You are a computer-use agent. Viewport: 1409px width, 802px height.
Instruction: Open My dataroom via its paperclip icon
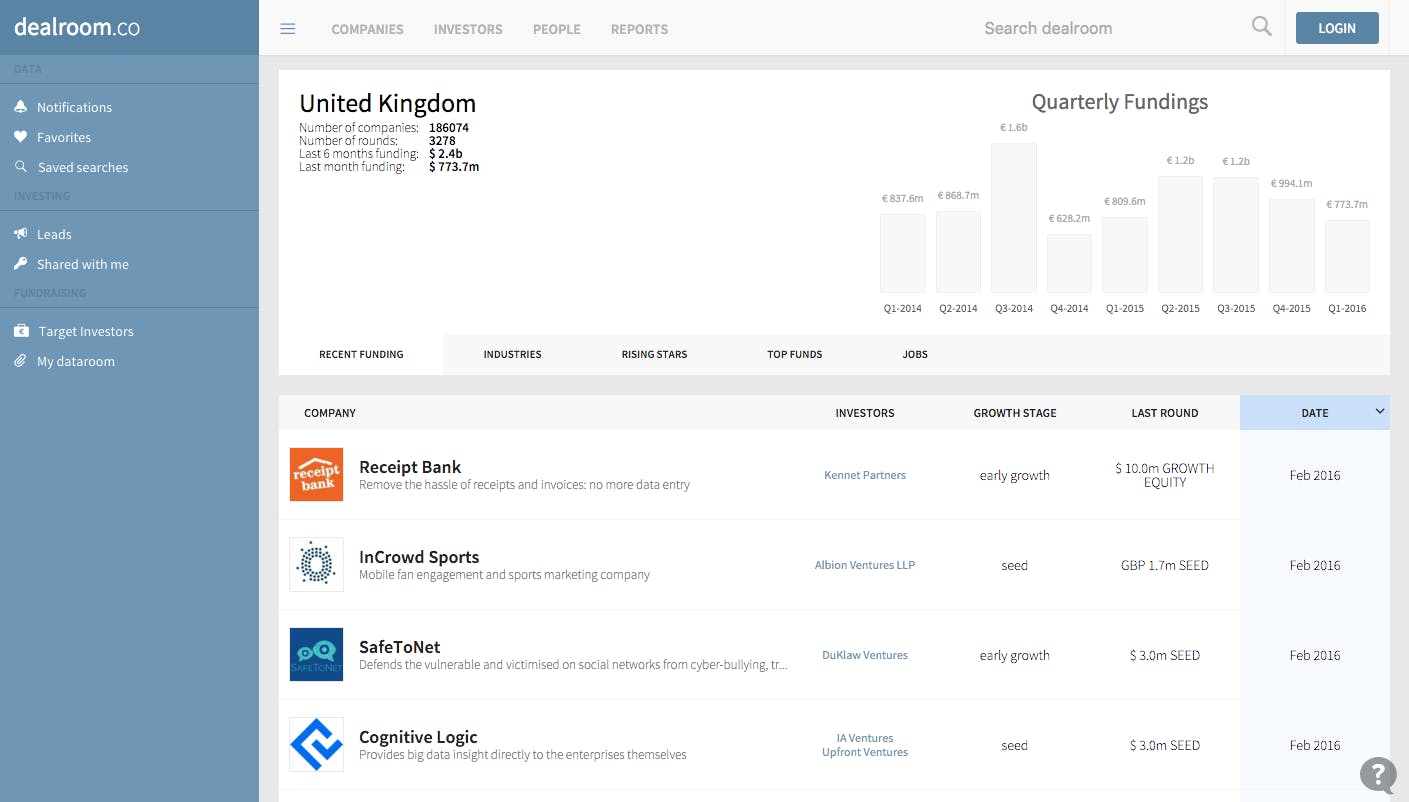(x=20, y=361)
